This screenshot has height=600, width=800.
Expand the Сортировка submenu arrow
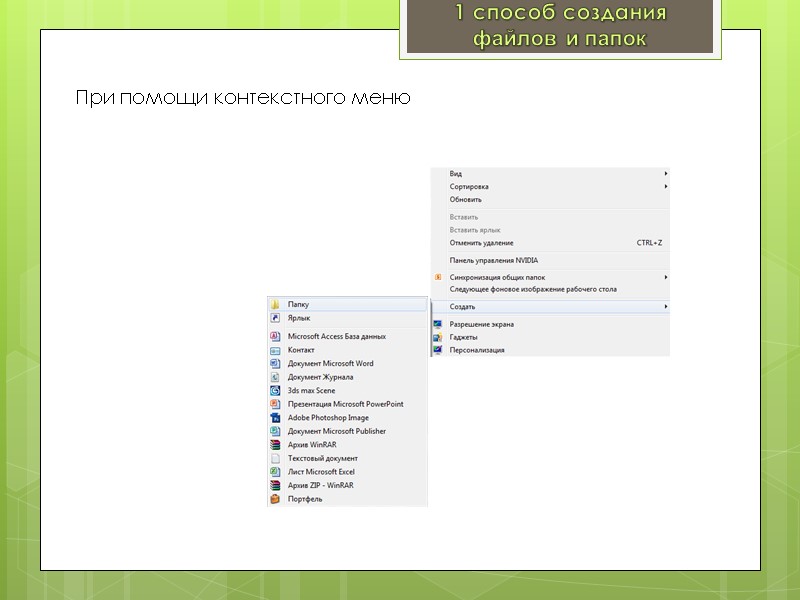click(x=666, y=186)
